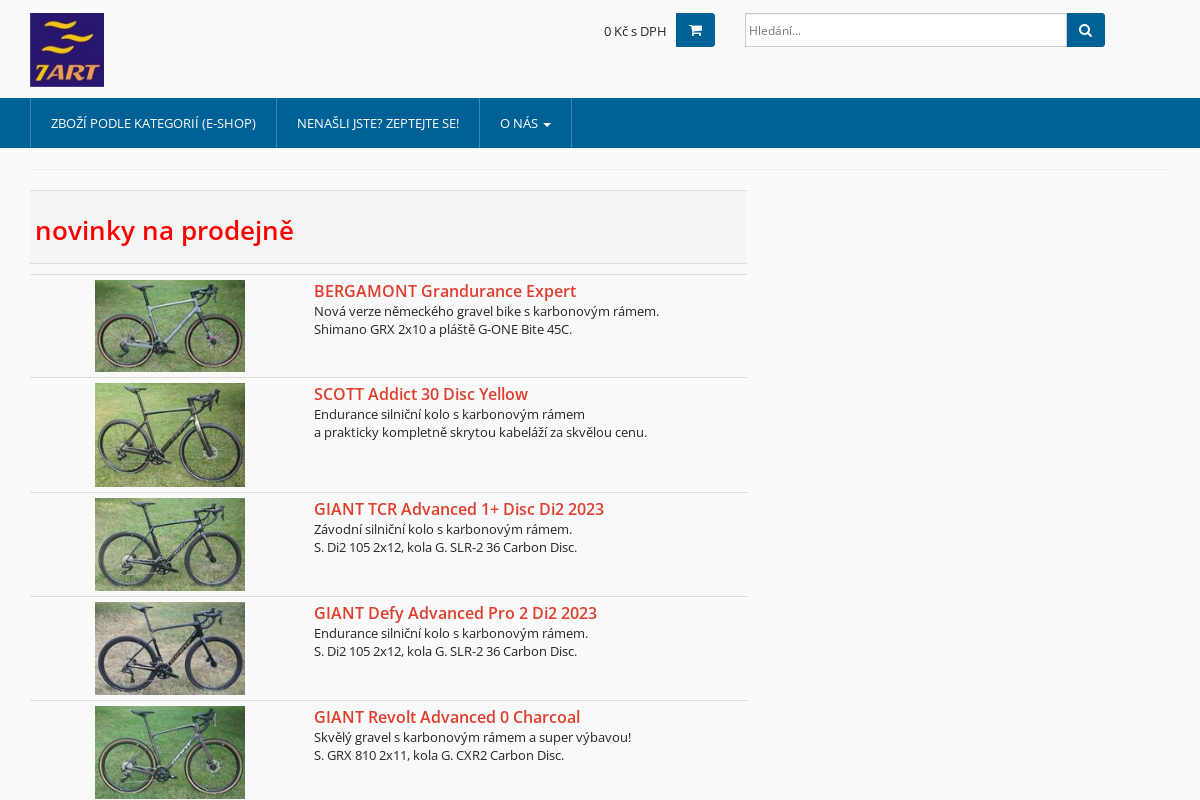Click the caret arrow beside O nás
Image resolution: width=1200 pixels, height=800 pixels.
click(x=547, y=124)
